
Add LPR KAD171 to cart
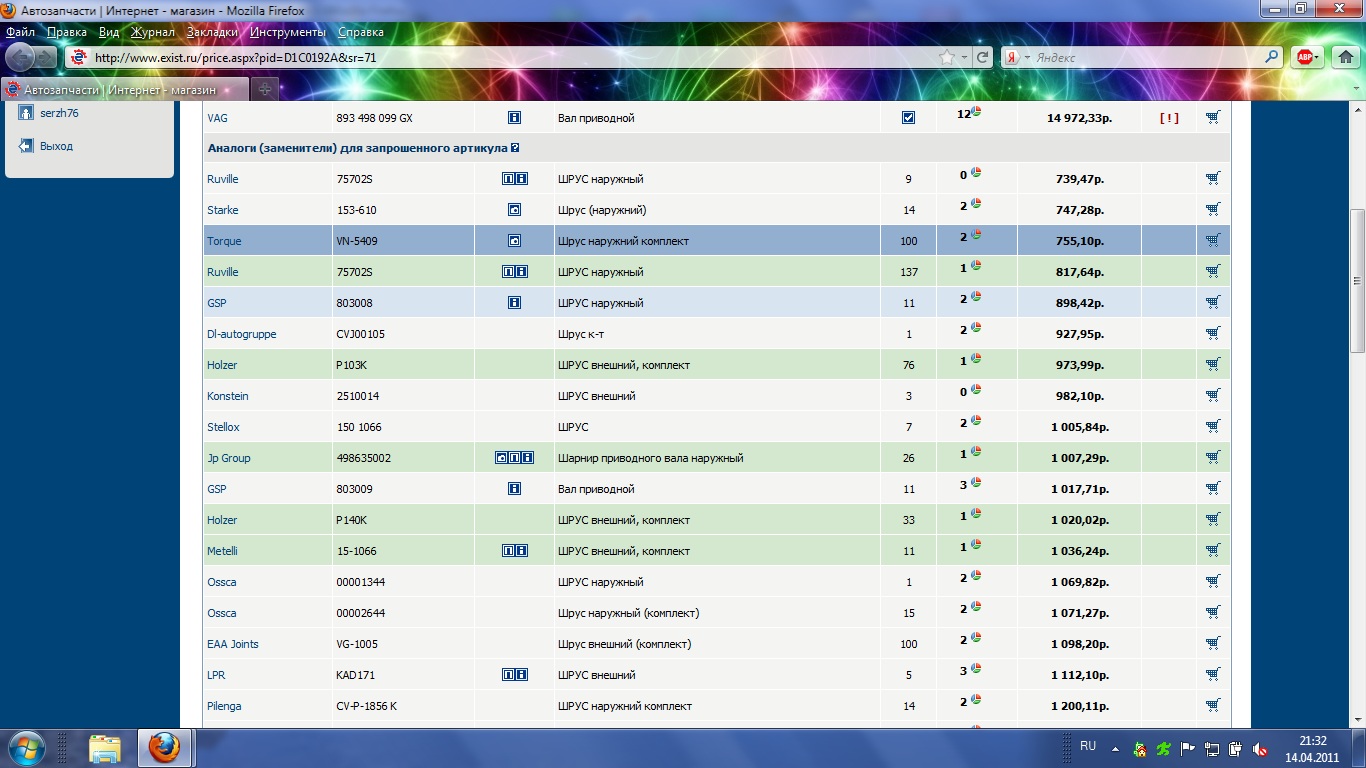(1213, 674)
